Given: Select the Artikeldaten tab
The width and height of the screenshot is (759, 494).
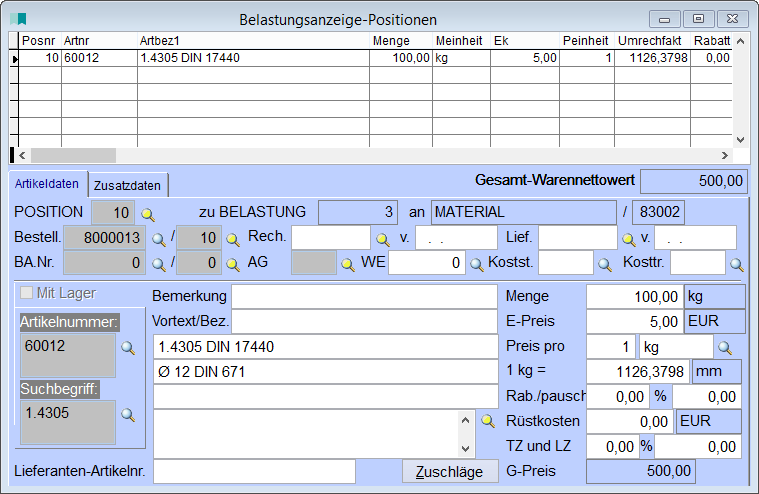Looking at the screenshot, I should 47,184.
